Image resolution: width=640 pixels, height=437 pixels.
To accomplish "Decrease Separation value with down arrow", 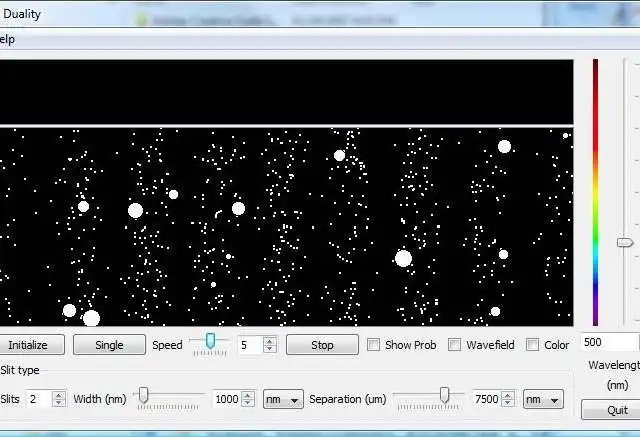I will pyautogui.click(x=507, y=403).
